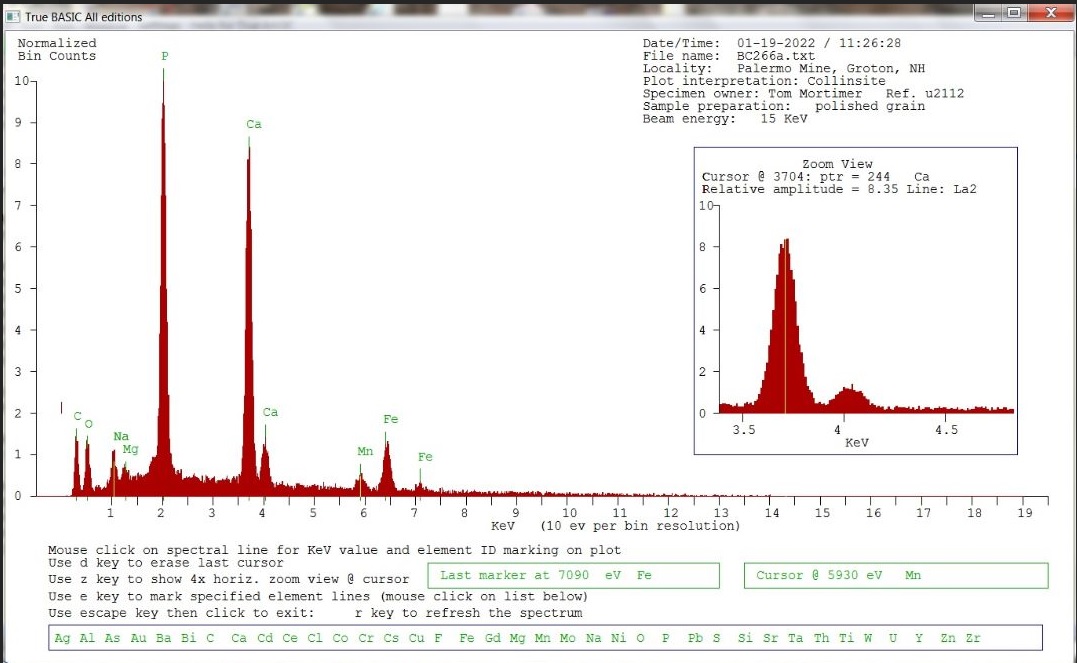Select As in the bottom element list
This screenshot has width=1077, height=663.
pos(112,638)
